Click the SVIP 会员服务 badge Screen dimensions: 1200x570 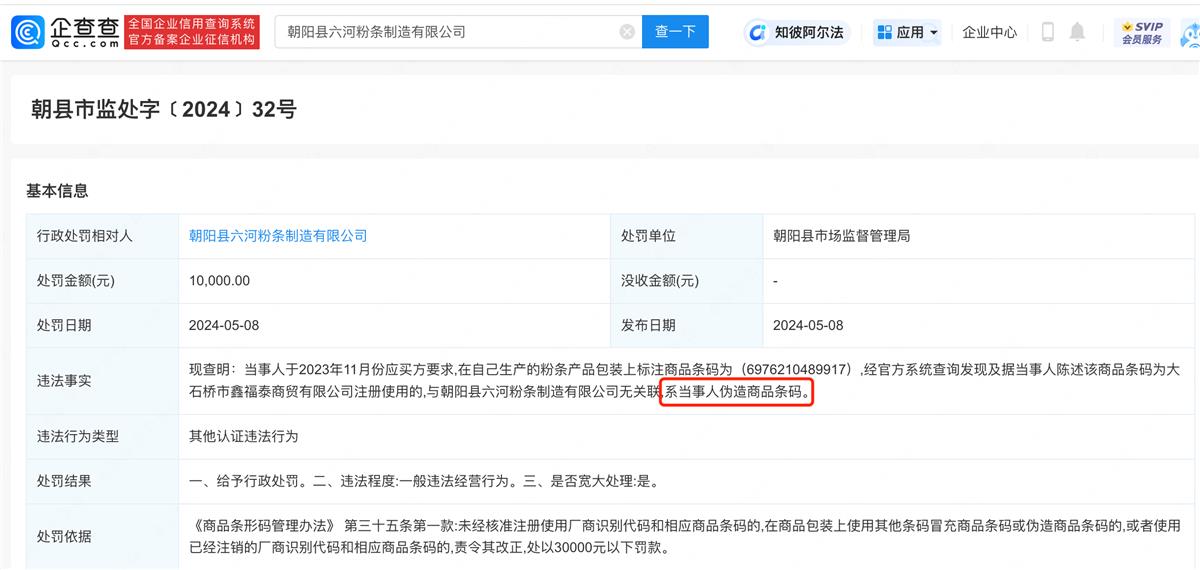[1142, 32]
